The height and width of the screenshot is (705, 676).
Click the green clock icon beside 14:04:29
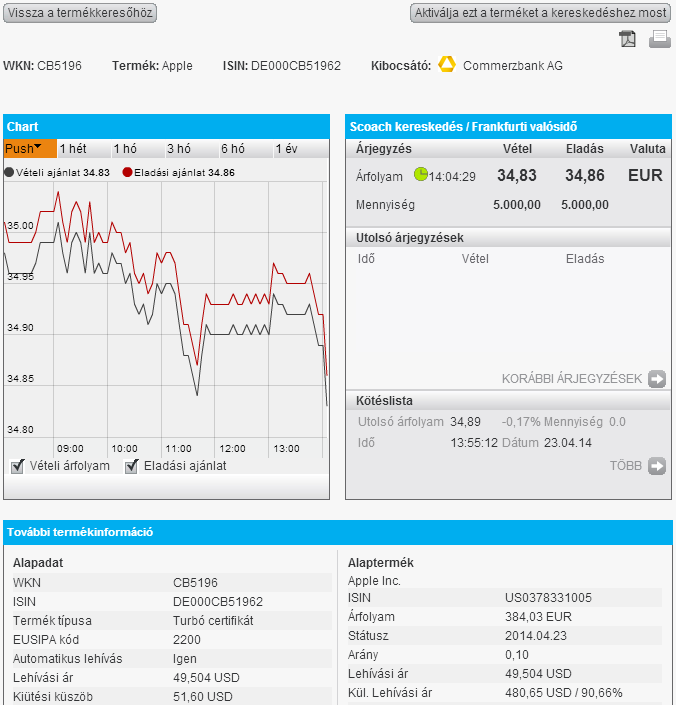(421, 174)
